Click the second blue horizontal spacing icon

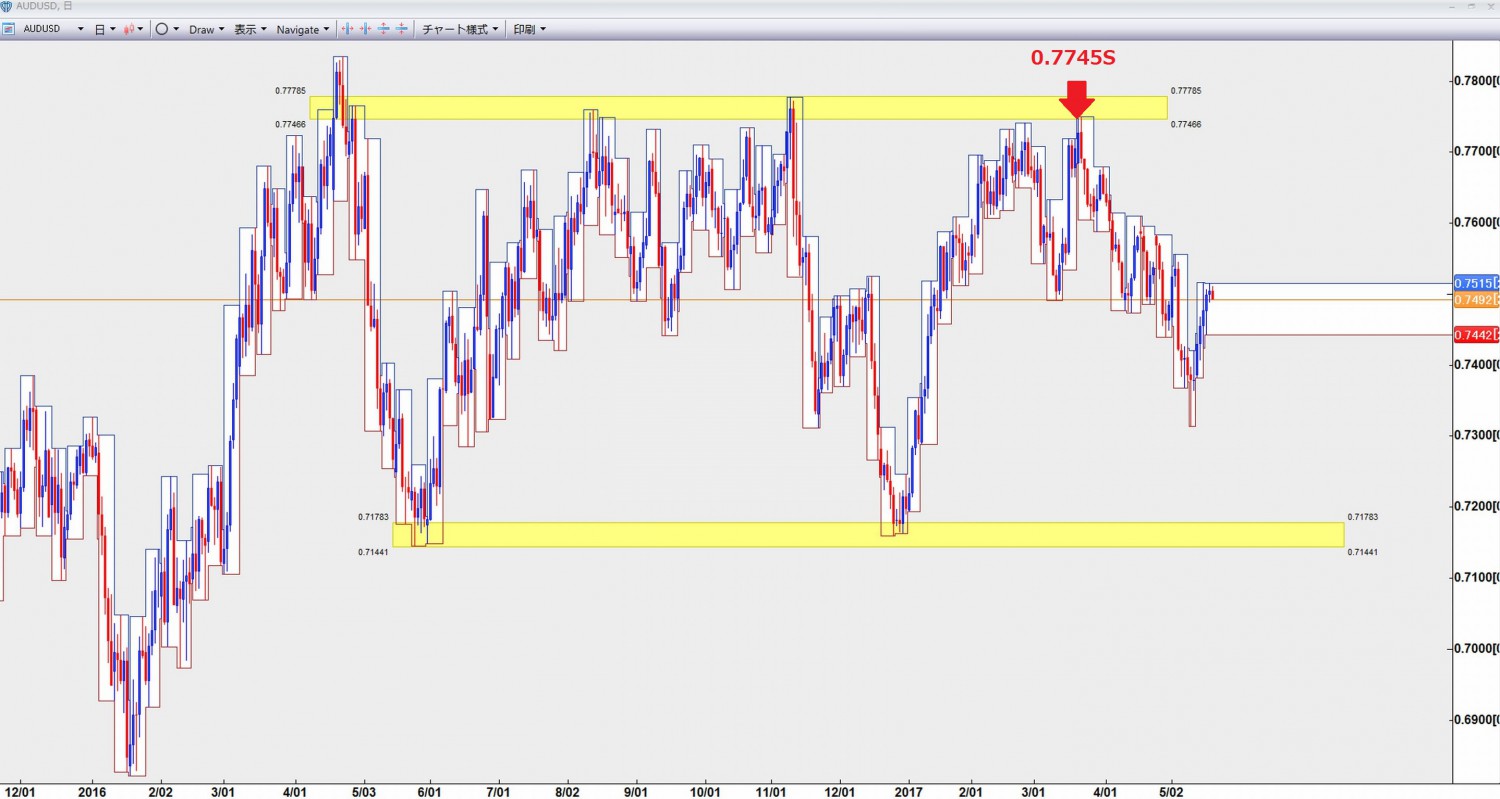click(365, 29)
